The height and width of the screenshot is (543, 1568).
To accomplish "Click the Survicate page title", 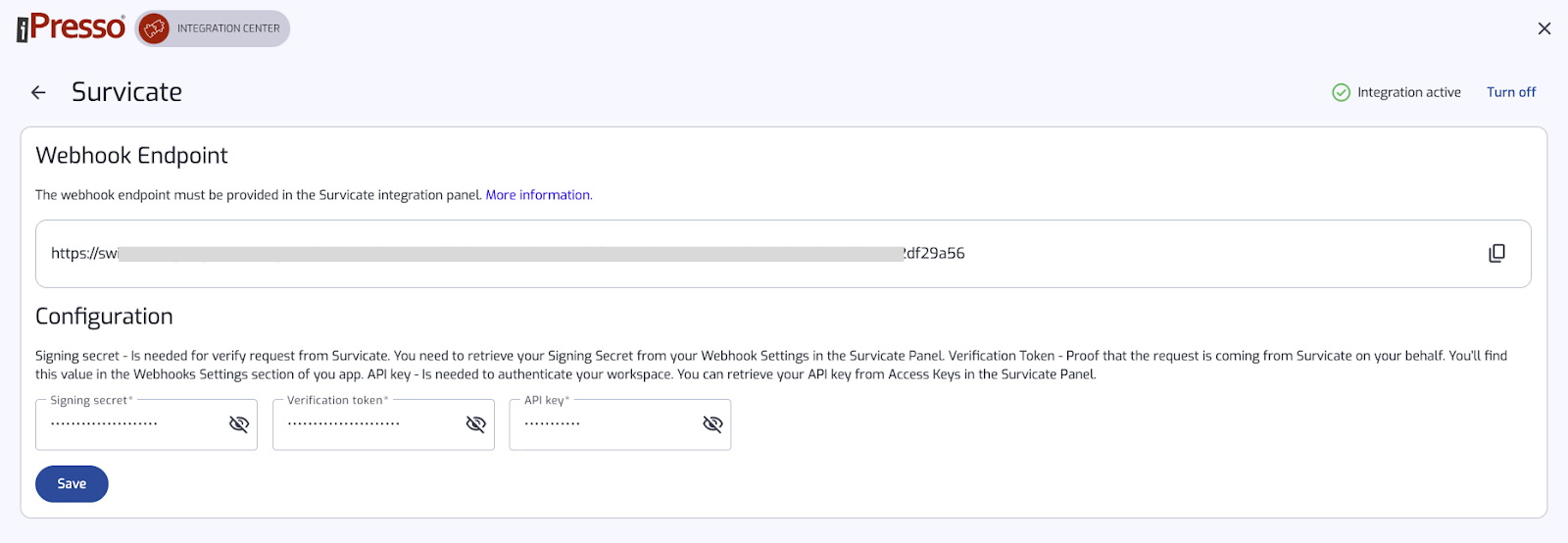I will coord(126,92).
